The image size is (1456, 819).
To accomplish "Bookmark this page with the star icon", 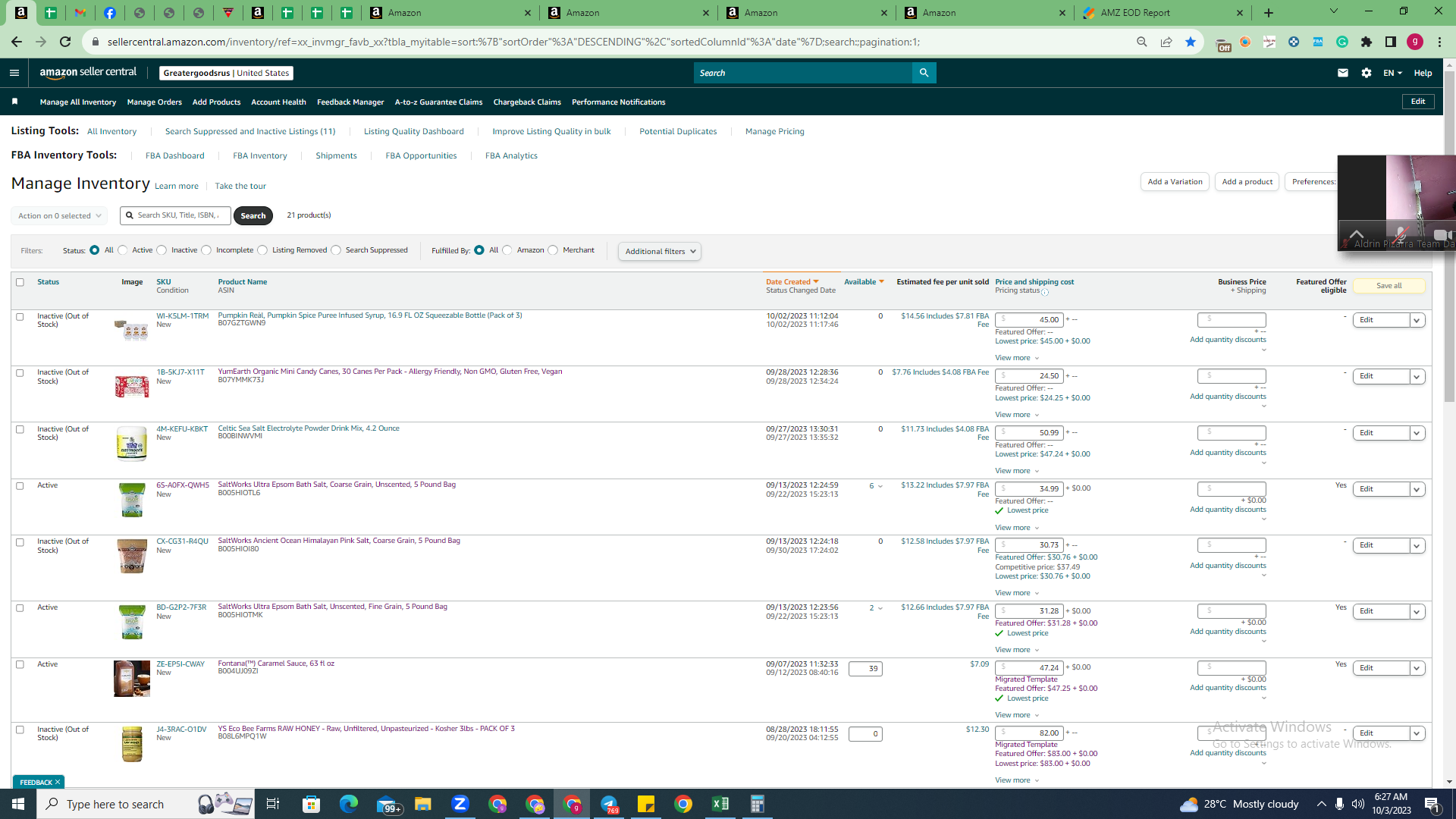I will [1191, 42].
